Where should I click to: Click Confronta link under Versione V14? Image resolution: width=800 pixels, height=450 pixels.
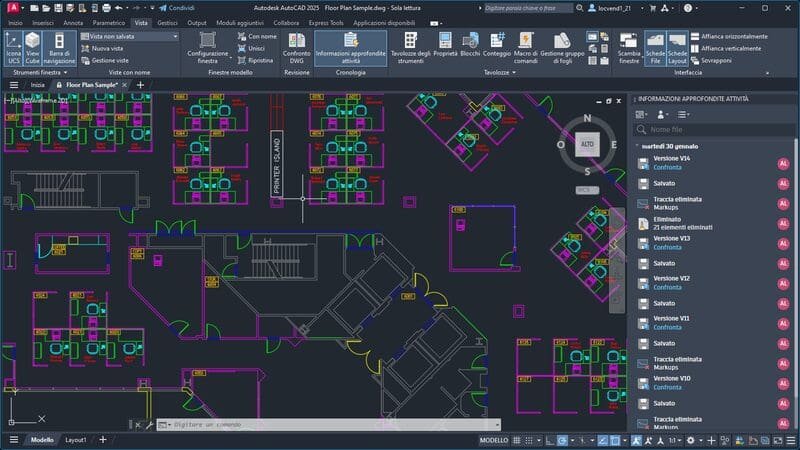pos(667,167)
